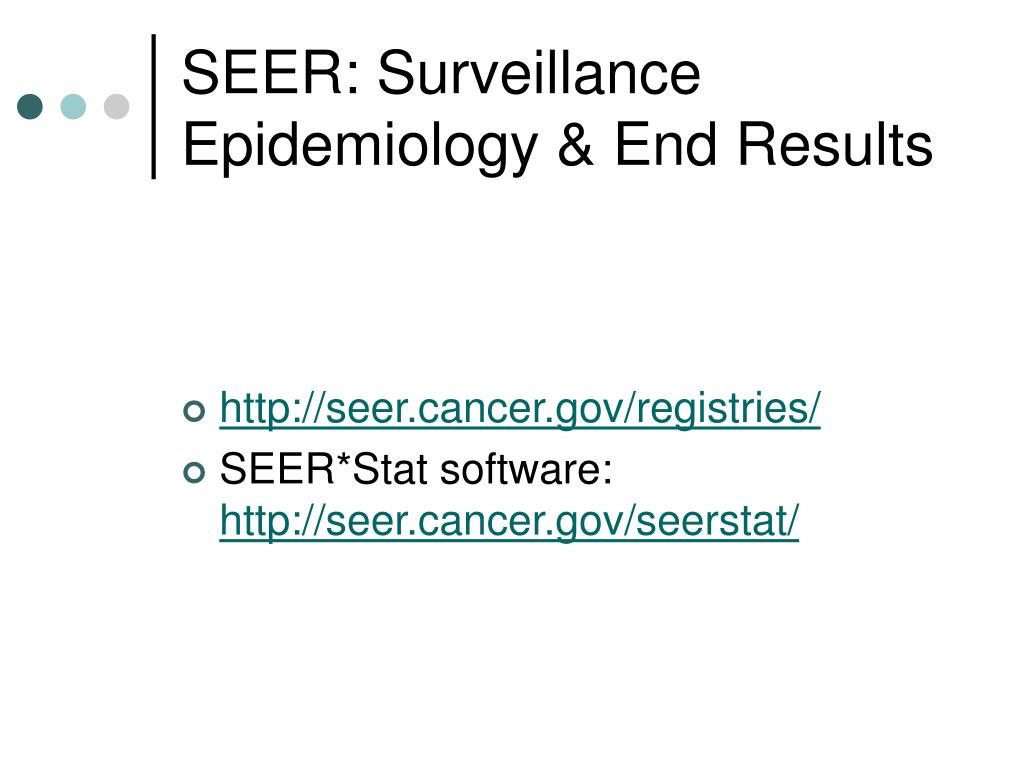Click "seerstat/" portion of second link
The height and width of the screenshot is (768, 1024).
point(717,522)
